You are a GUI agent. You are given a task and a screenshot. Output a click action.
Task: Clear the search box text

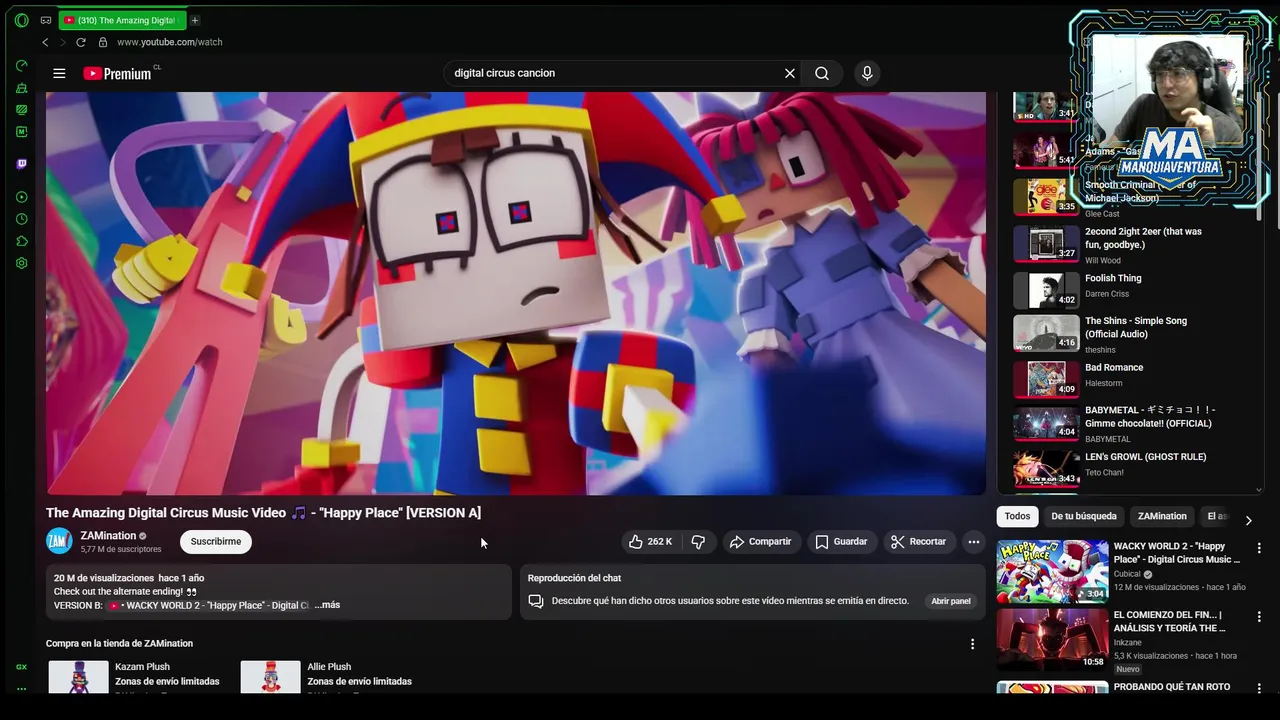pos(790,73)
